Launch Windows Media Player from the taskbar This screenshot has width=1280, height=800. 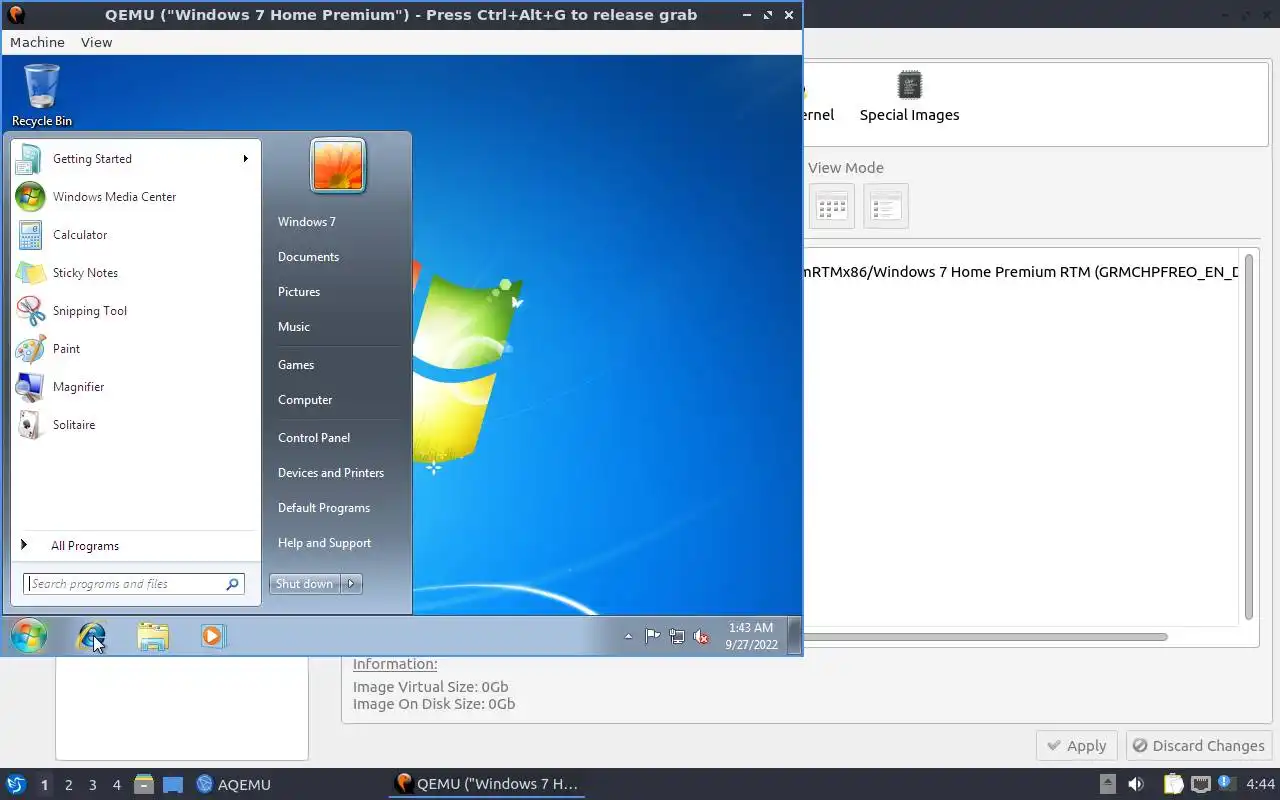click(213, 636)
